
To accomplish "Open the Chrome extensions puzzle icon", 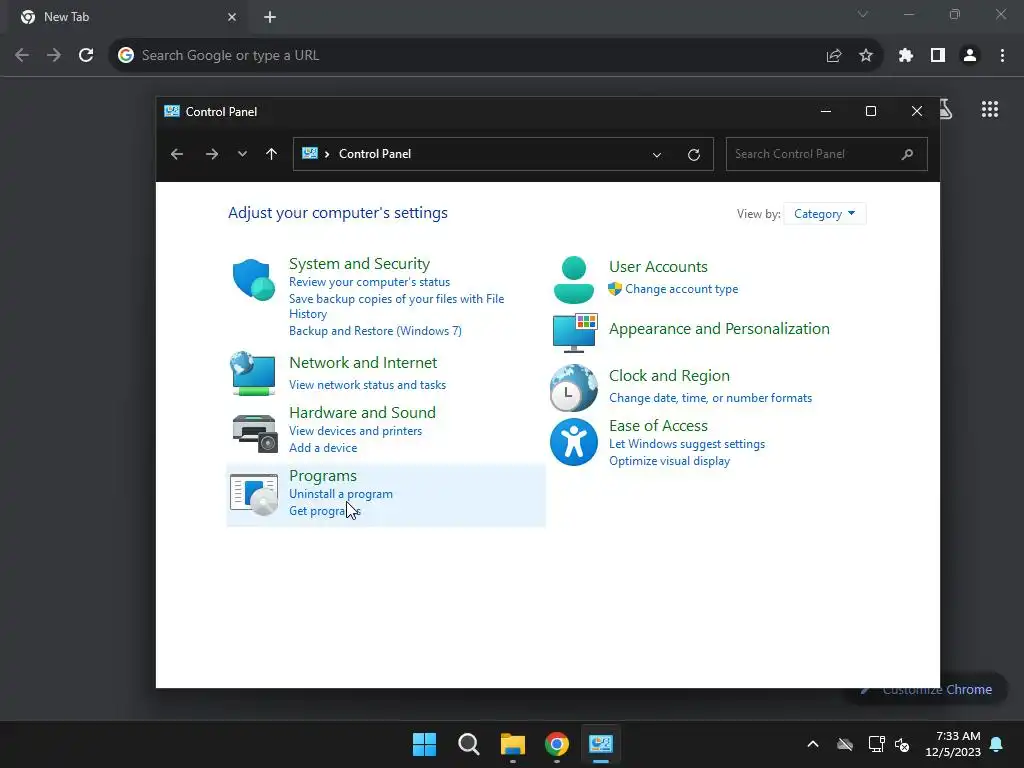I will 905,56.
